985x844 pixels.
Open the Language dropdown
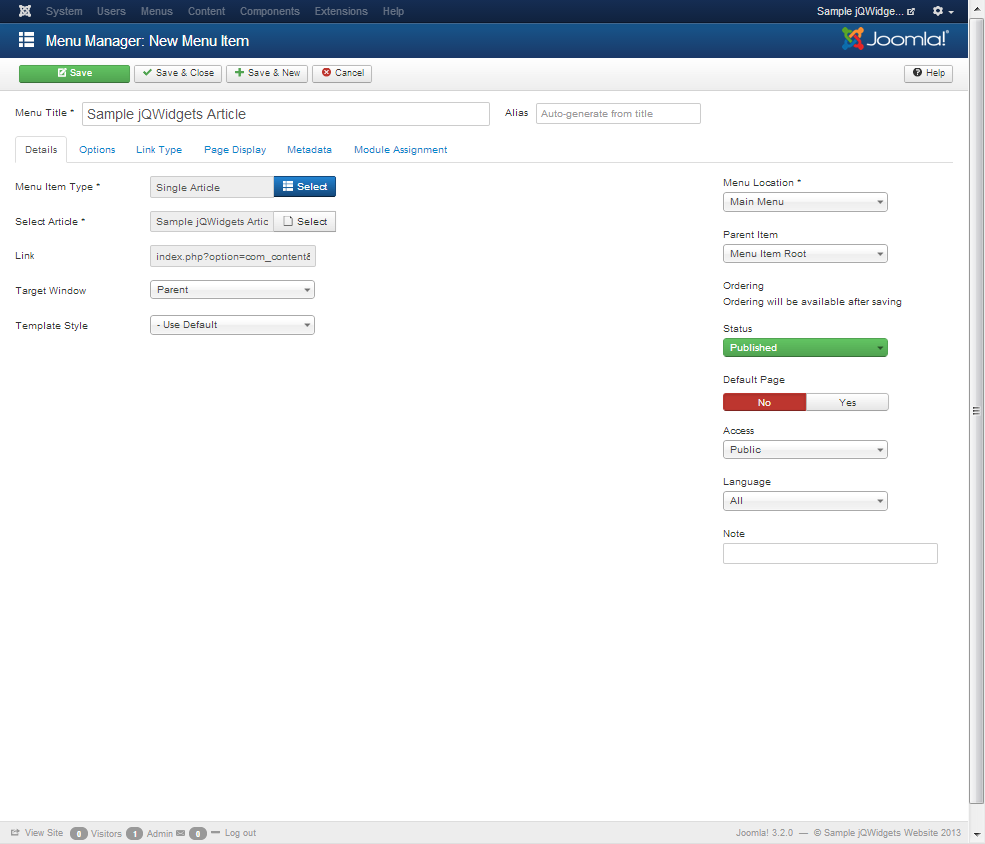(805, 501)
